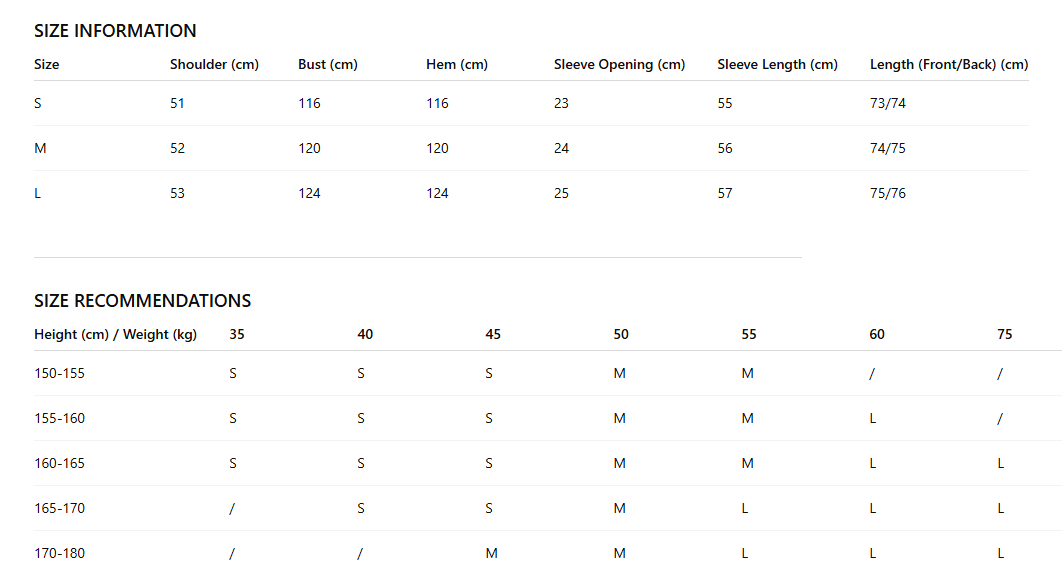Click shoulder value 53 for size L
The image size is (1062, 585).
[x=177, y=193]
